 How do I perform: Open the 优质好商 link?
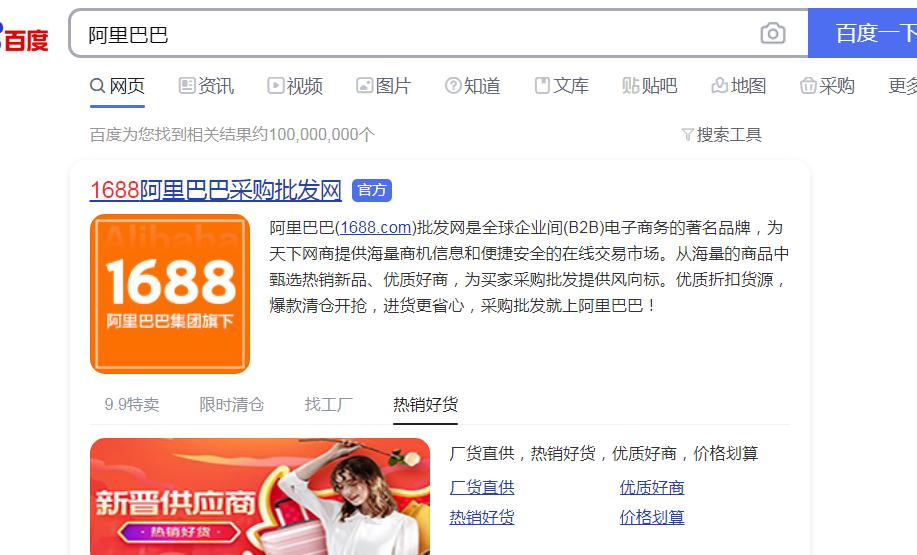(x=651, y=488)
